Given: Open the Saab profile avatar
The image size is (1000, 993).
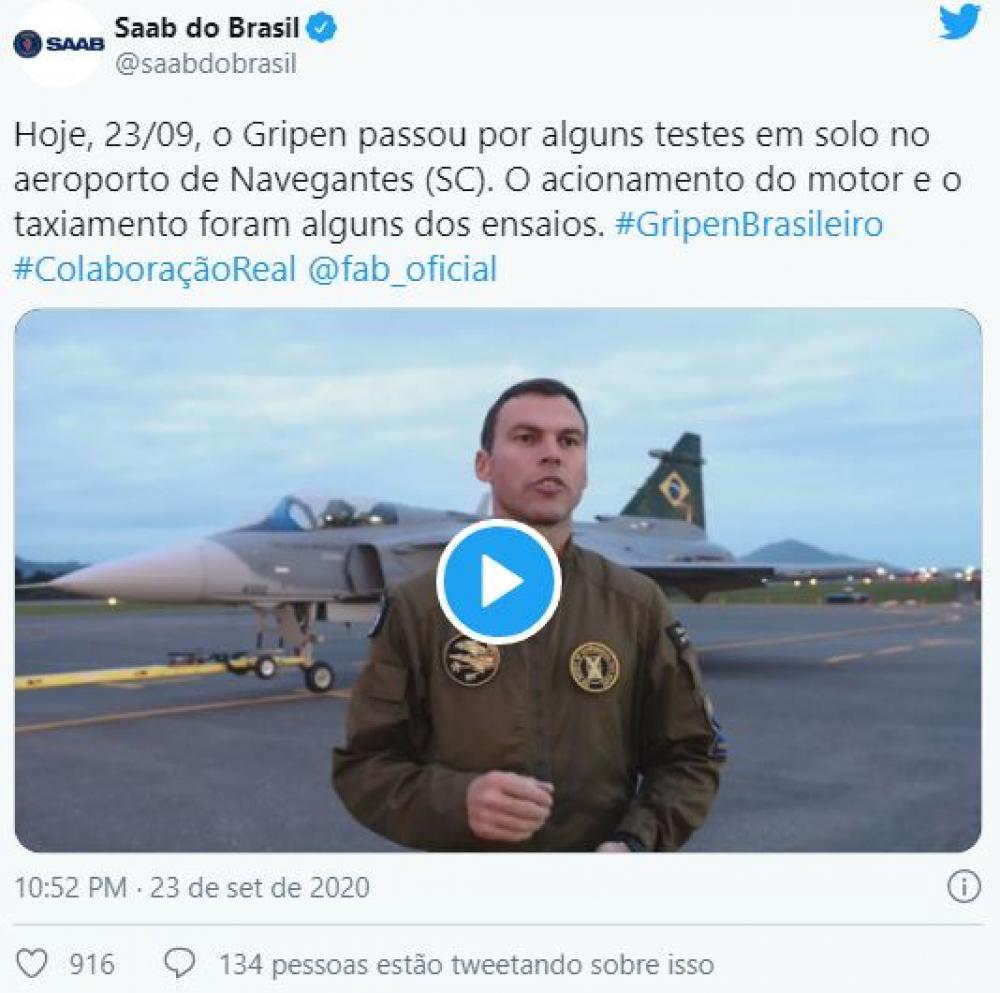Looking at the screenshot, I should [x=58, y=43].
